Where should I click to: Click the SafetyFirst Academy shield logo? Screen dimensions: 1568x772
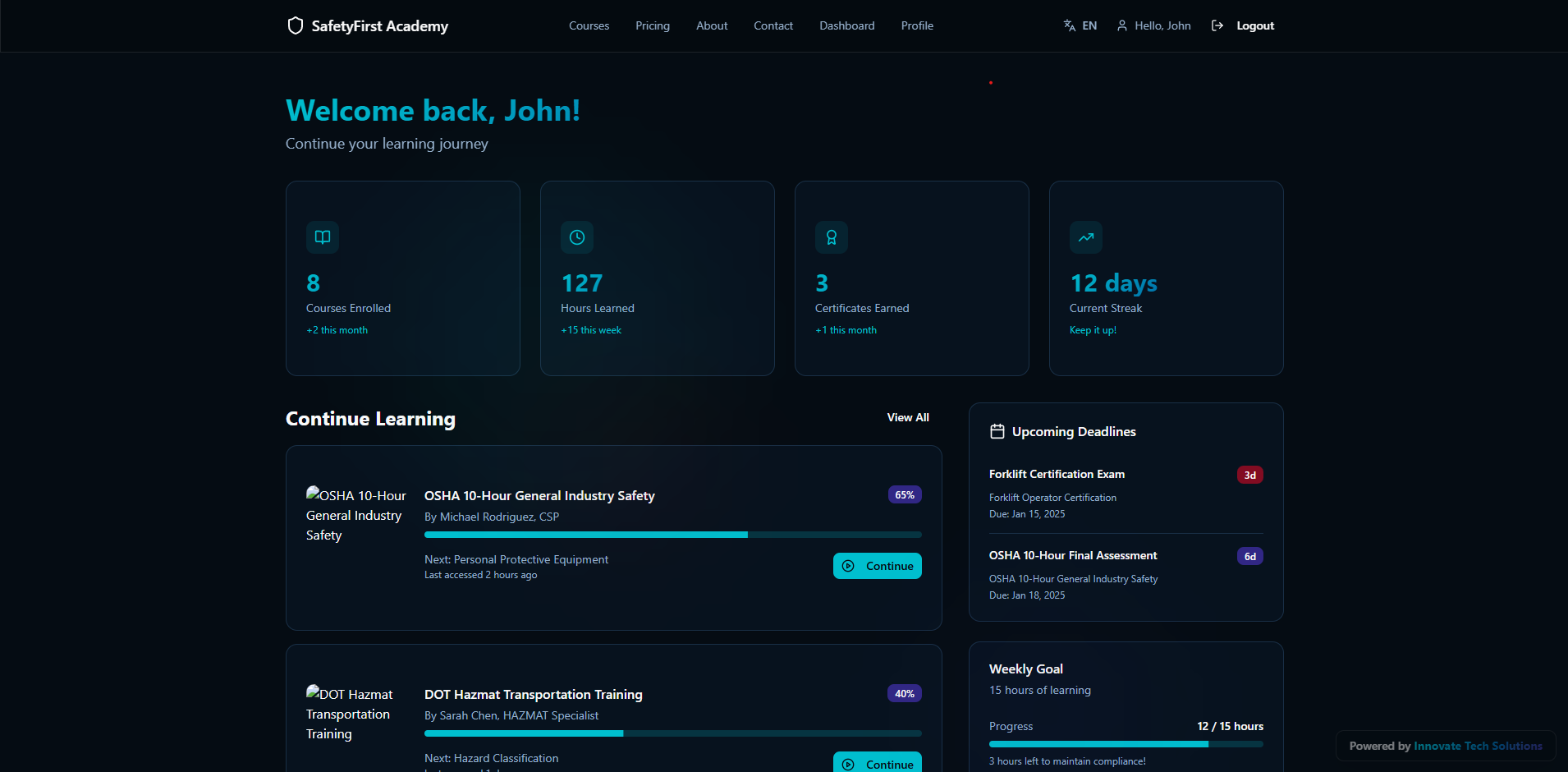296,25
